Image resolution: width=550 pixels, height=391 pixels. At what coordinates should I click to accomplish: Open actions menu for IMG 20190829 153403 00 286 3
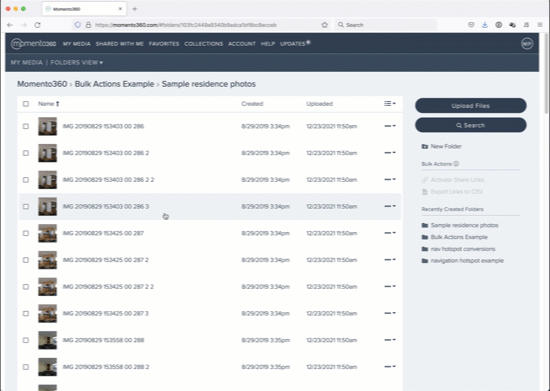[x=390, y=206]
